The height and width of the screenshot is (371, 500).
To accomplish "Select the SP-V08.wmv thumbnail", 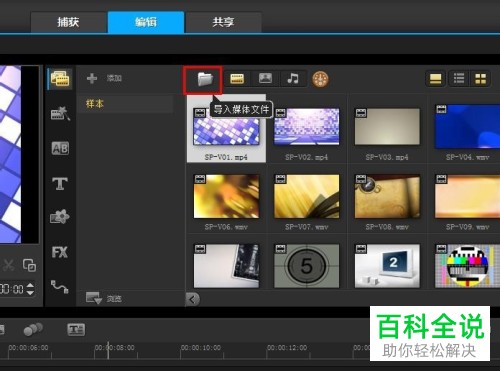I will [387, 197].
